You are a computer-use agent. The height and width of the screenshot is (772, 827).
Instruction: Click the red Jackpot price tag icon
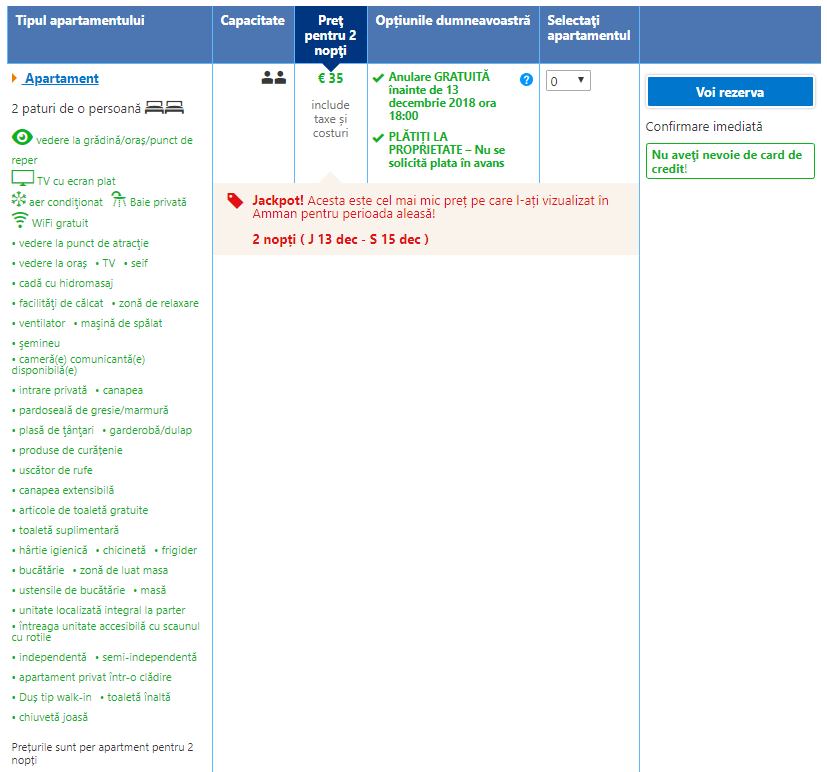pos(235,200)
